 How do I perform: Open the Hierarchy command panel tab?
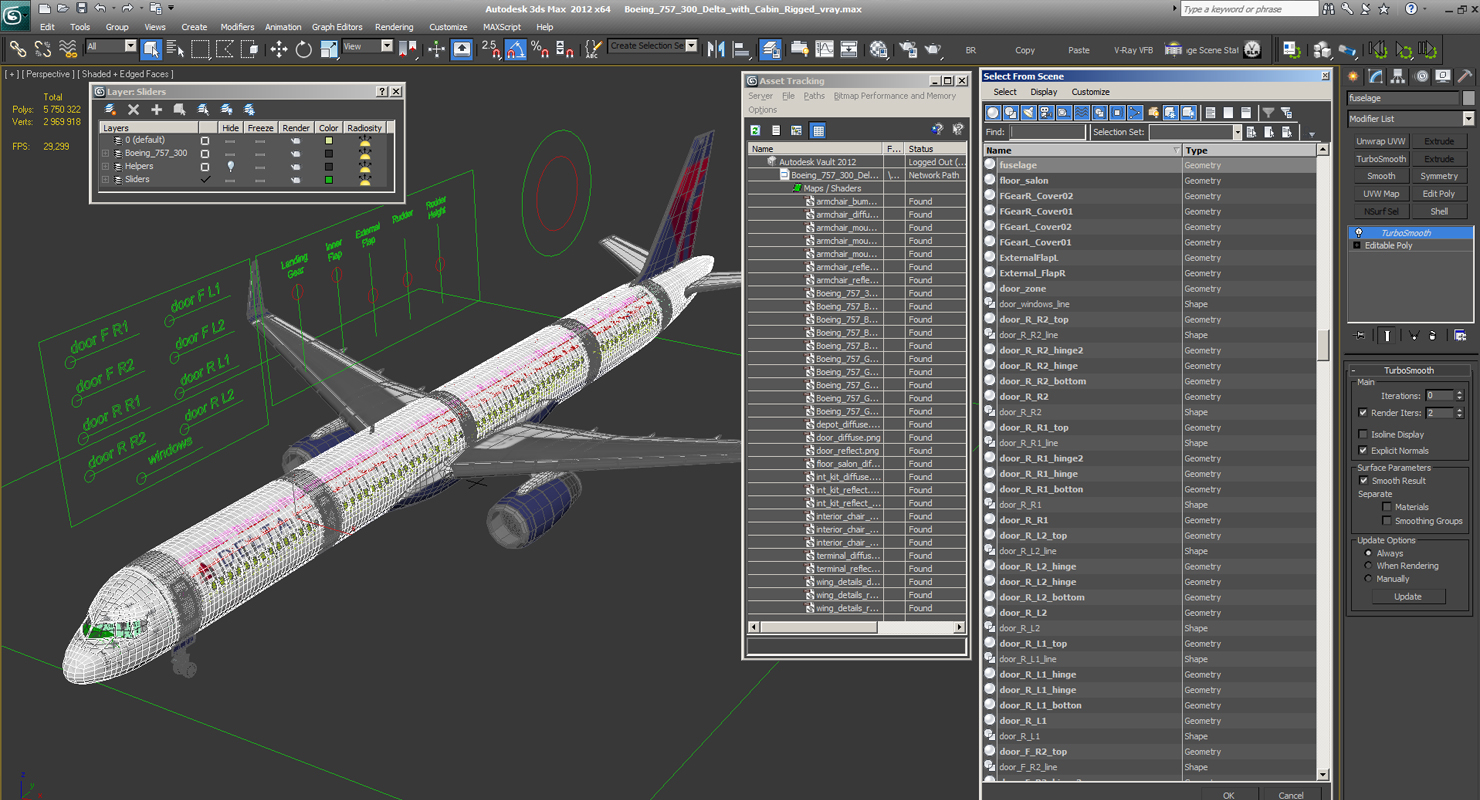(1398, 76)
